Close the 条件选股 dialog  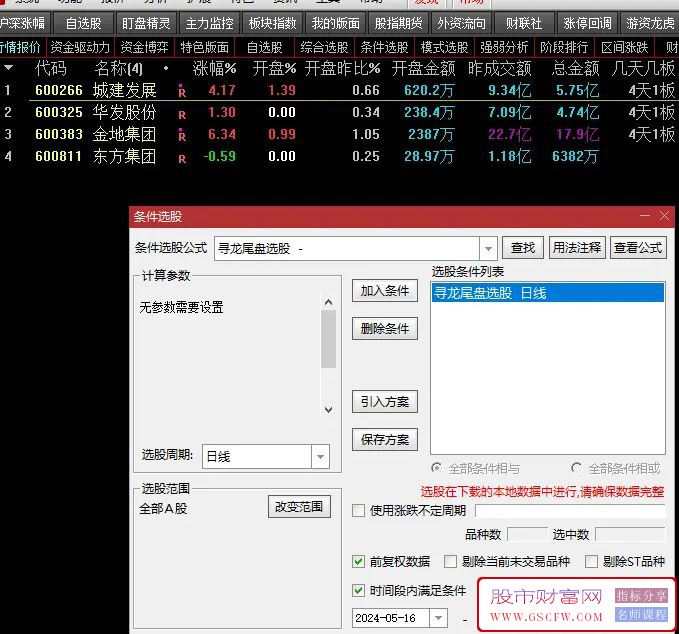coord(664,216)
